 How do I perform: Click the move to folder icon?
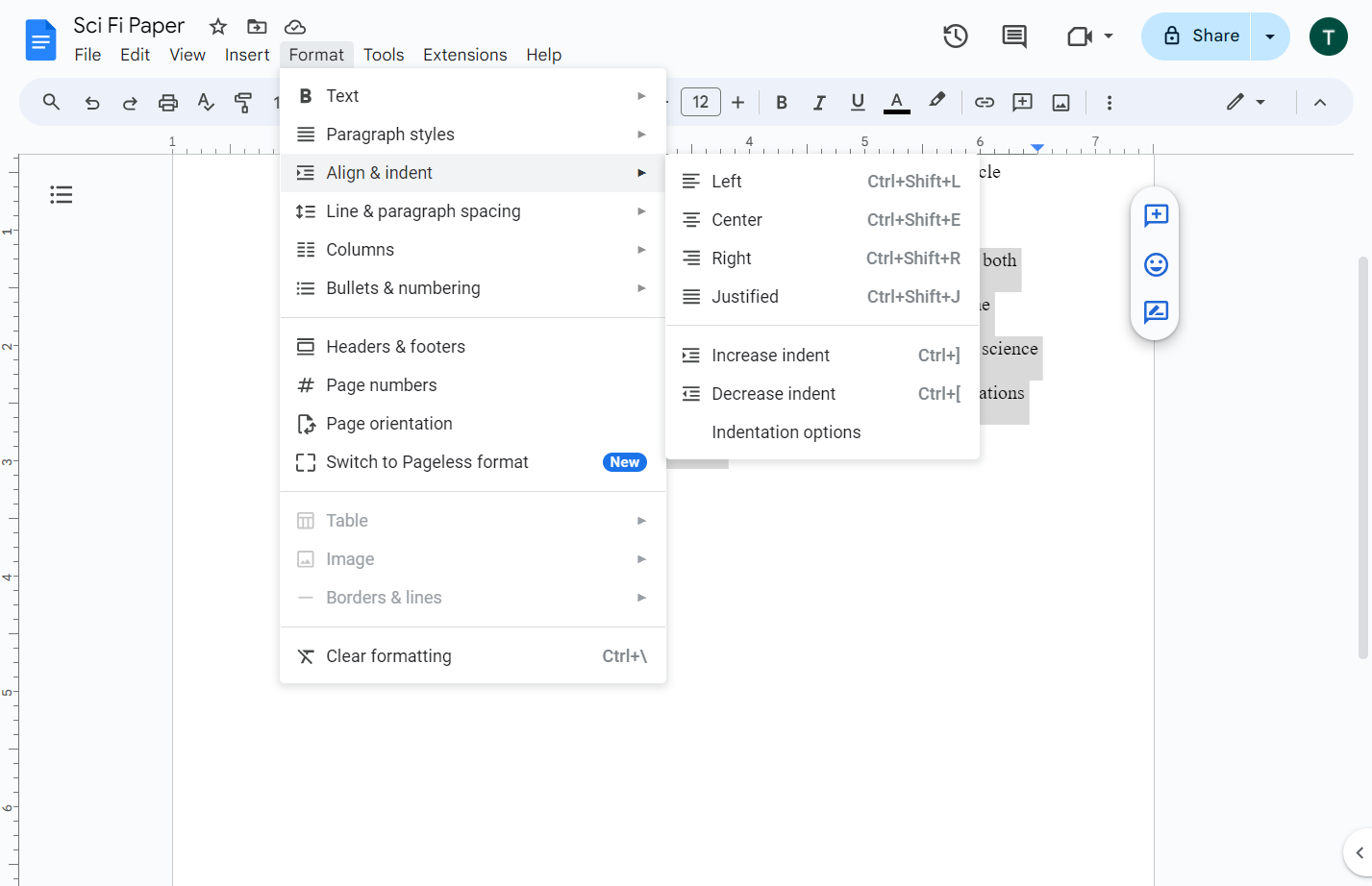coord(257,27)
